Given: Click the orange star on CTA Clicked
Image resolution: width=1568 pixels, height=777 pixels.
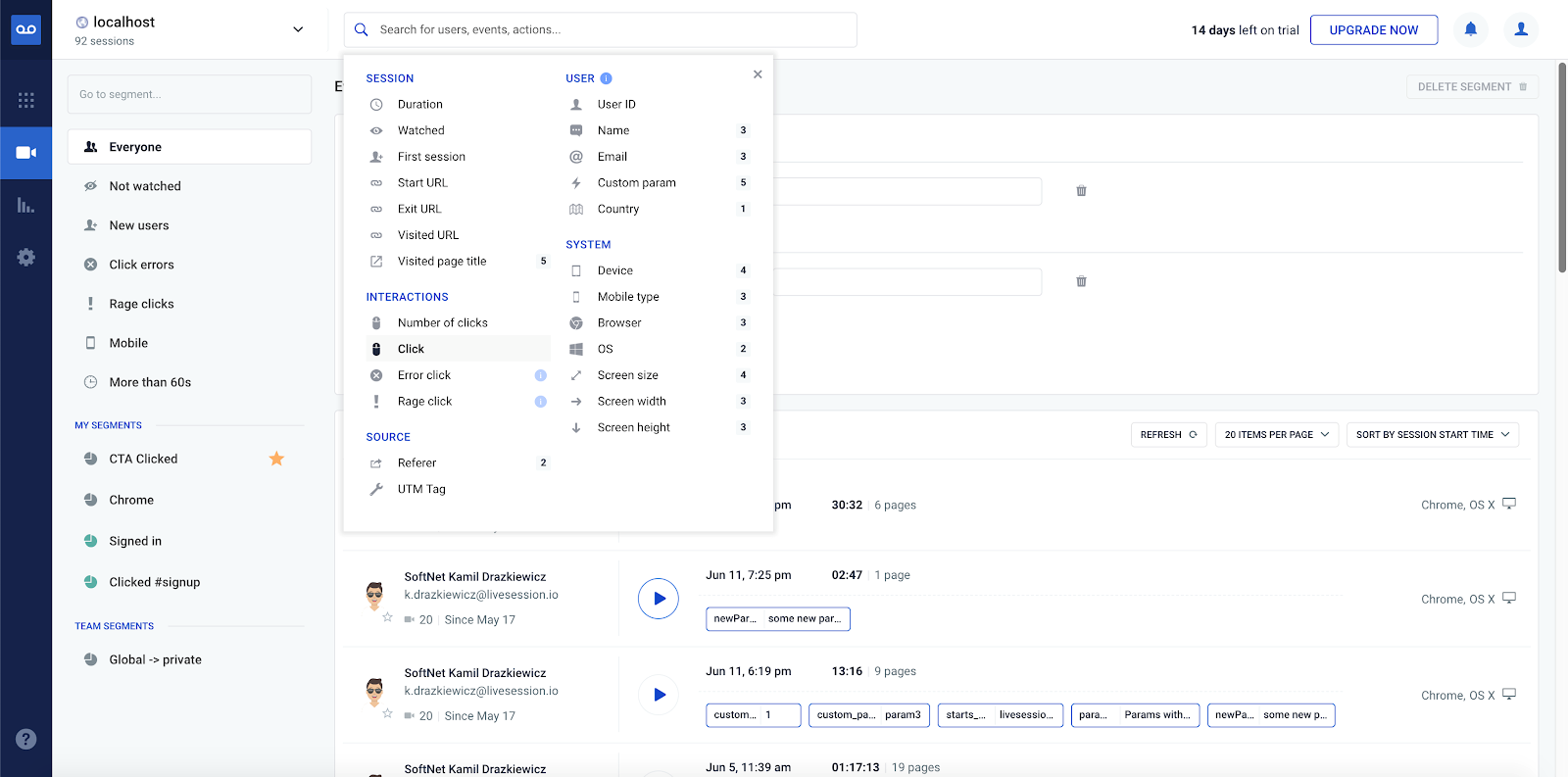Looking at the screenshot, I should coord(276,459).
